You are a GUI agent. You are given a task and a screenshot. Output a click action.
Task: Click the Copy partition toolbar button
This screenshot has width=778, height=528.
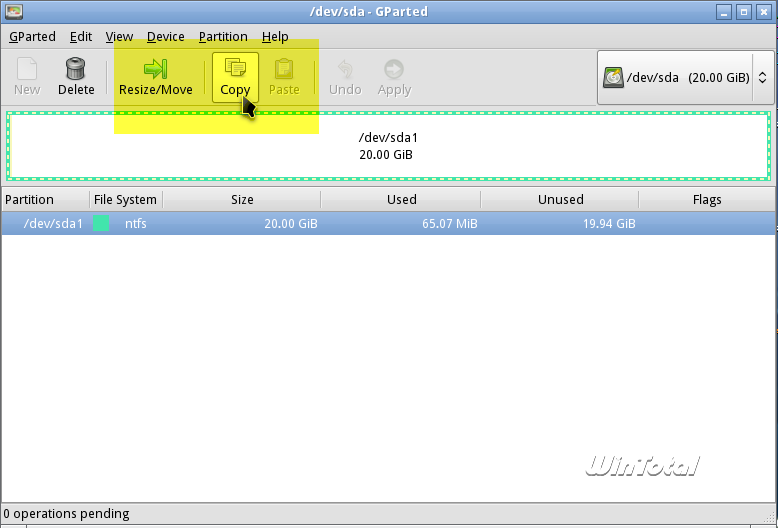[x=236, y=77]
